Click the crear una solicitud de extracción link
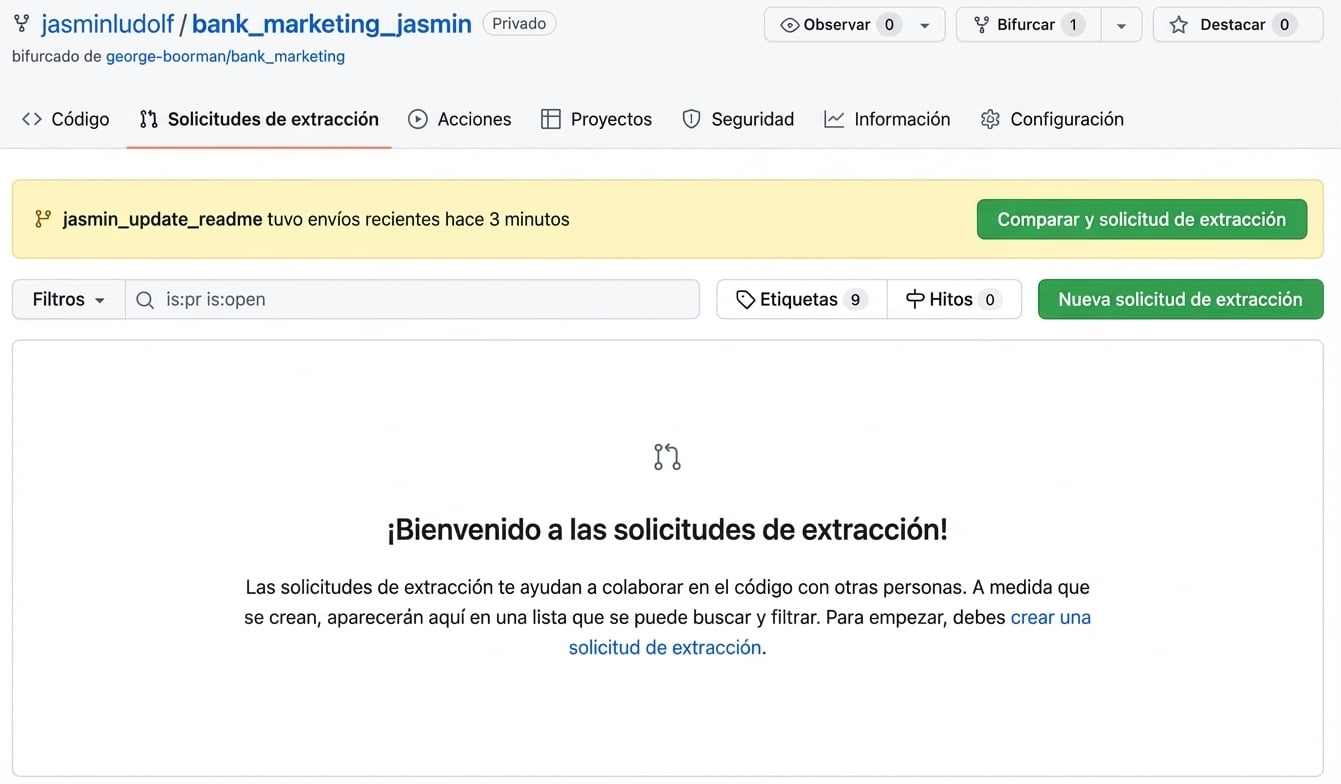 (x=830, y=632)
